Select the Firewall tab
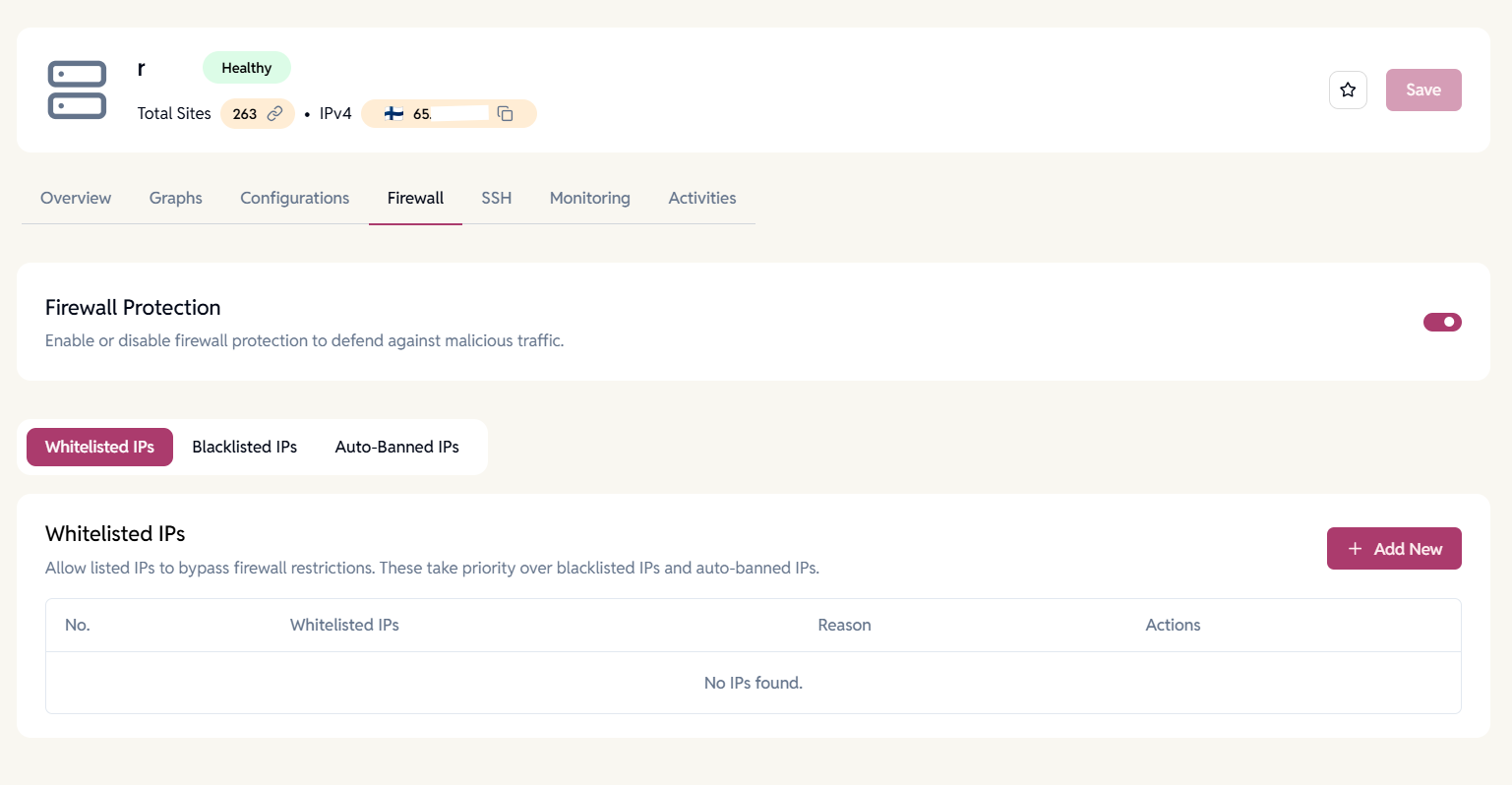This screenshot has width=1512, height=785. coord(415,198)
